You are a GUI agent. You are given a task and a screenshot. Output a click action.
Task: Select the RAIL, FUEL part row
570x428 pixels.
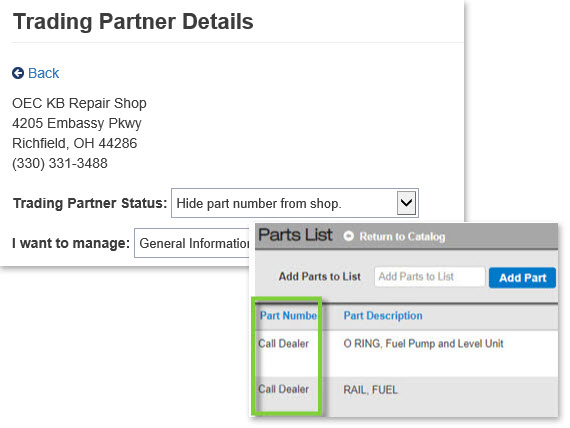tap(406, 397)
